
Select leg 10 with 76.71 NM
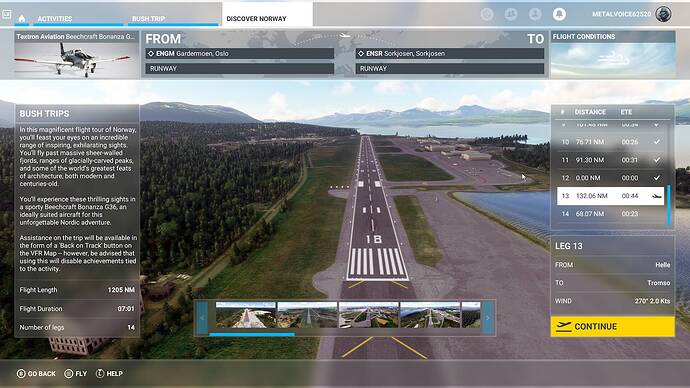click(x=611, y=142)
